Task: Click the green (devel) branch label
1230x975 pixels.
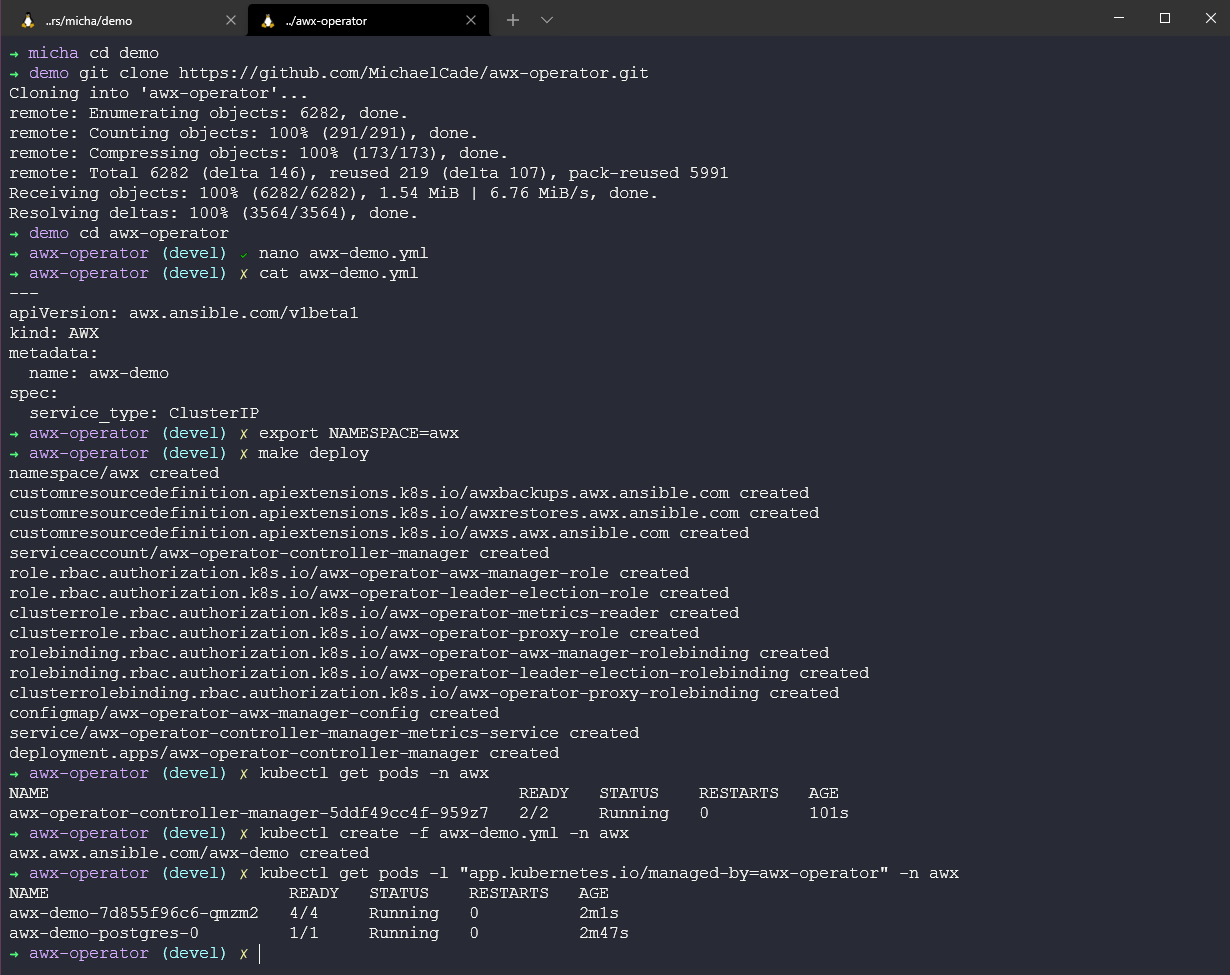Action: (x=194, y=253)
